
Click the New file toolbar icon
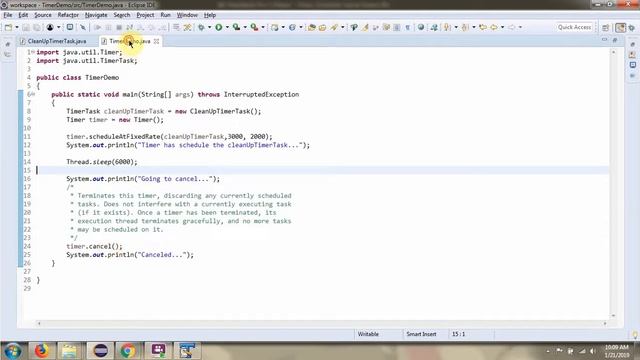8,27
